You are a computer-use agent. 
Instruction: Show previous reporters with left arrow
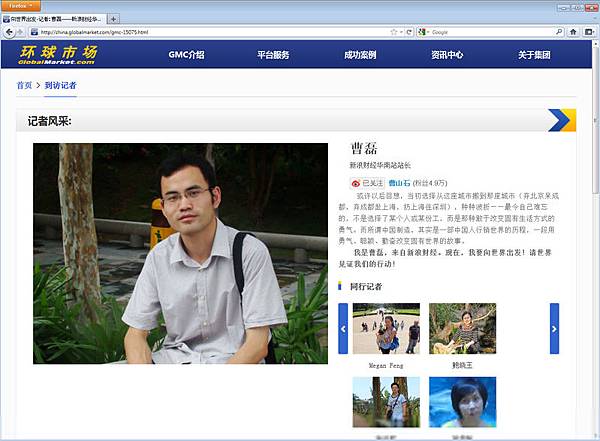point(343,328)
